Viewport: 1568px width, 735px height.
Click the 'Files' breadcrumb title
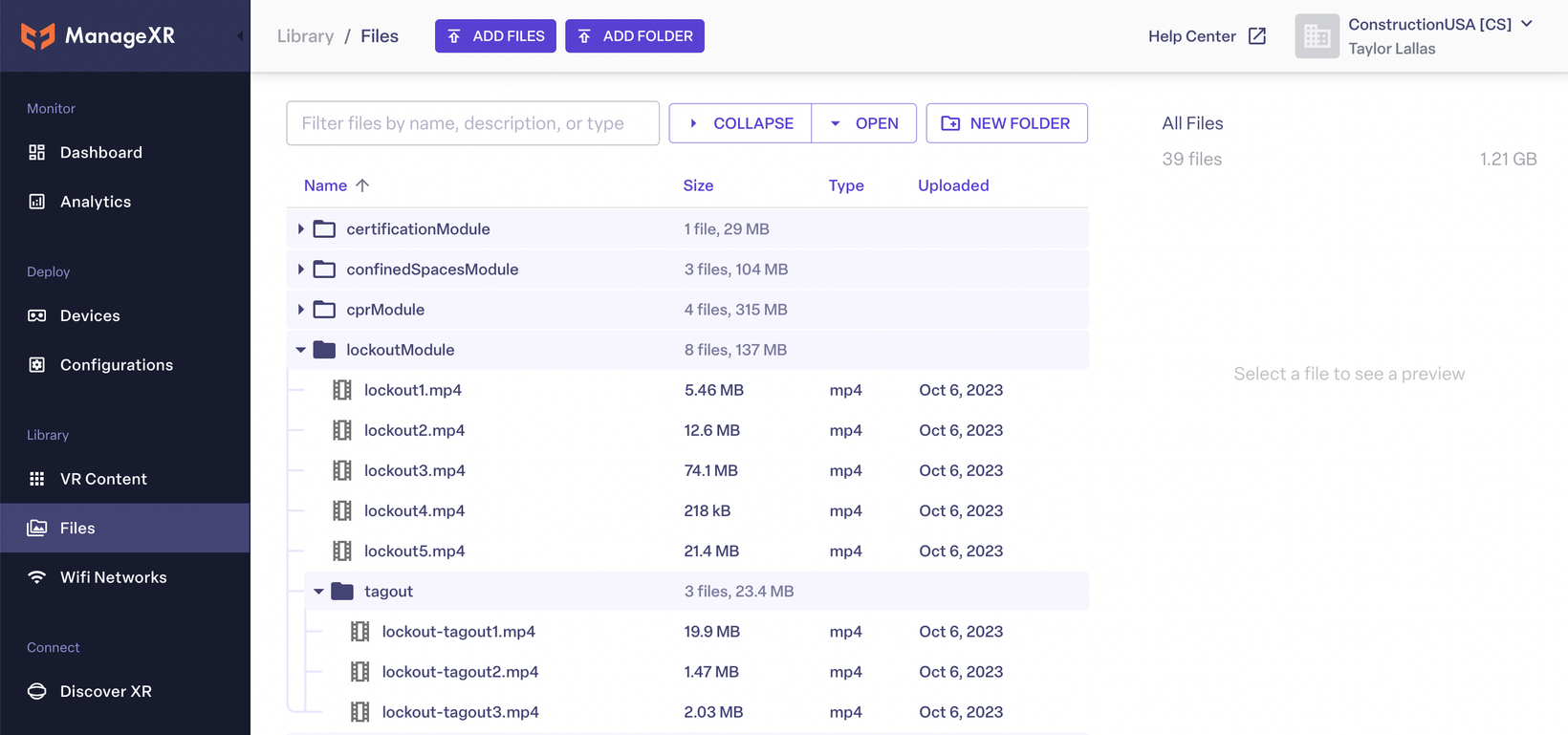point(380,36)
